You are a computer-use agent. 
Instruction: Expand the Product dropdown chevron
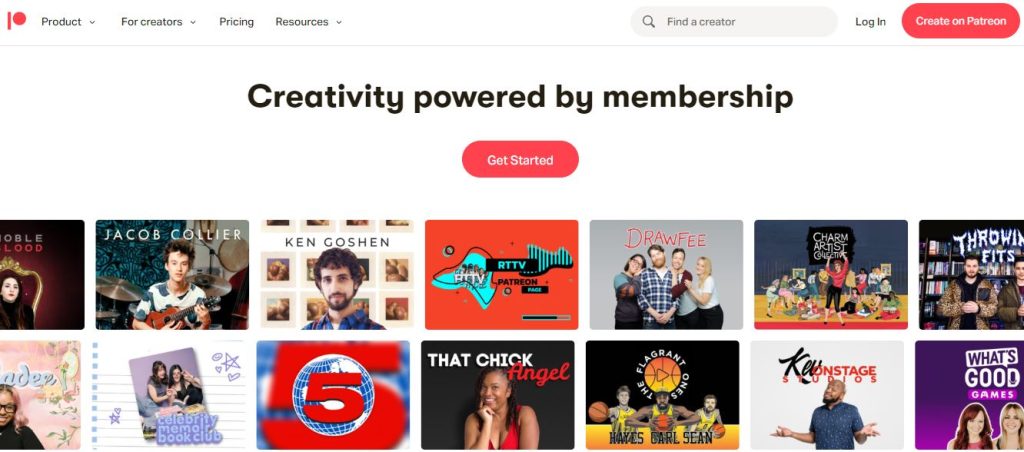[x=92, y=22]
